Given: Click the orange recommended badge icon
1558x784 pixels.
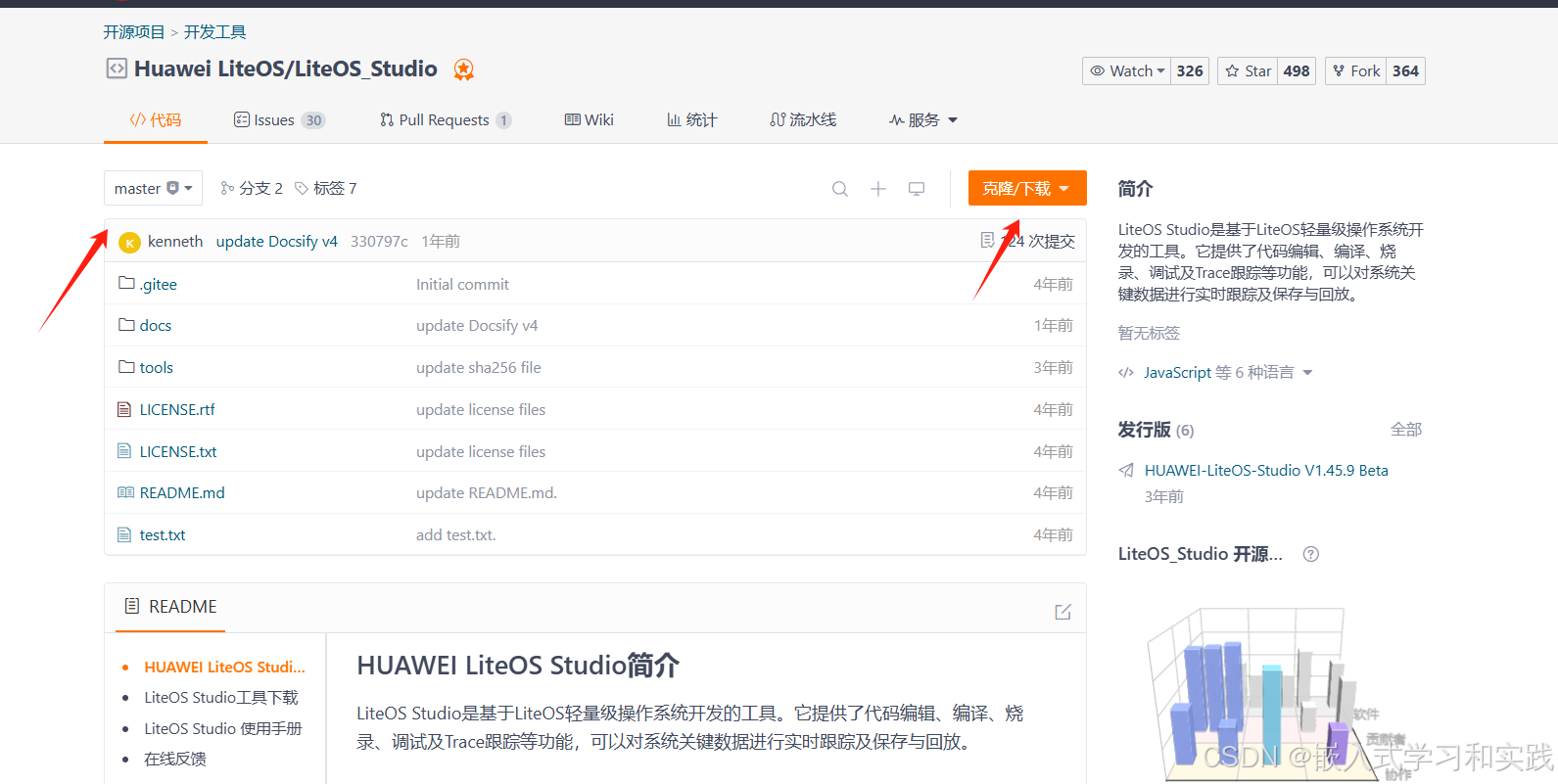Looking at the screenshot, I should point(464,69).
